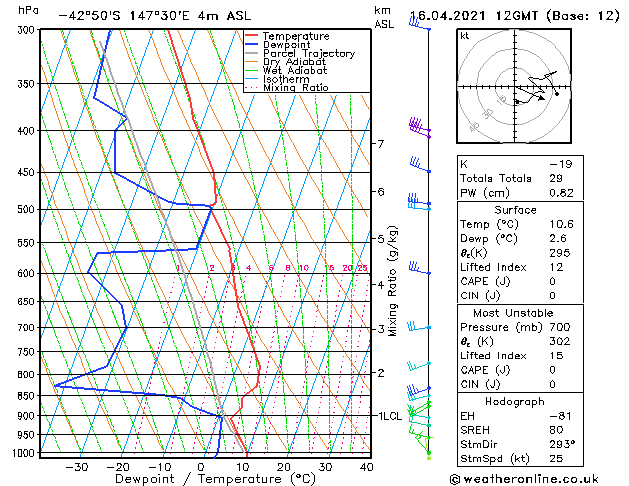
Task: Click the "-30" temperature axis label
Action: click(76, 467)
